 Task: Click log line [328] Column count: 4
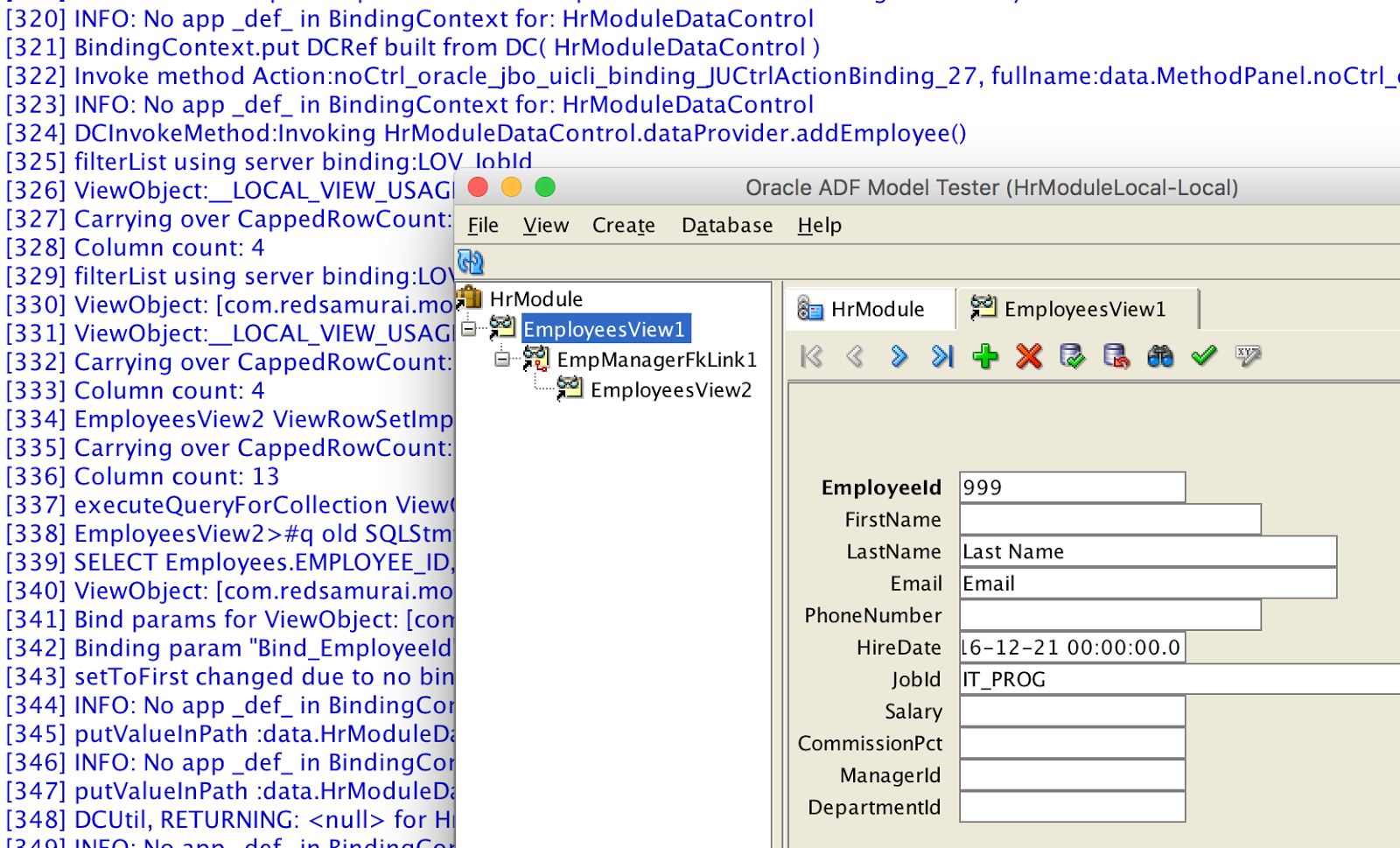coord(135,248)
